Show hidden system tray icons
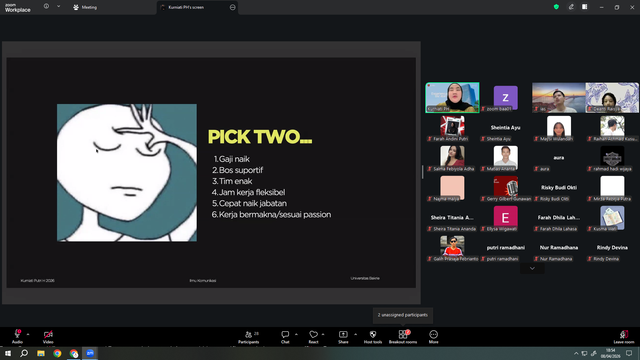 coord(576,353)
